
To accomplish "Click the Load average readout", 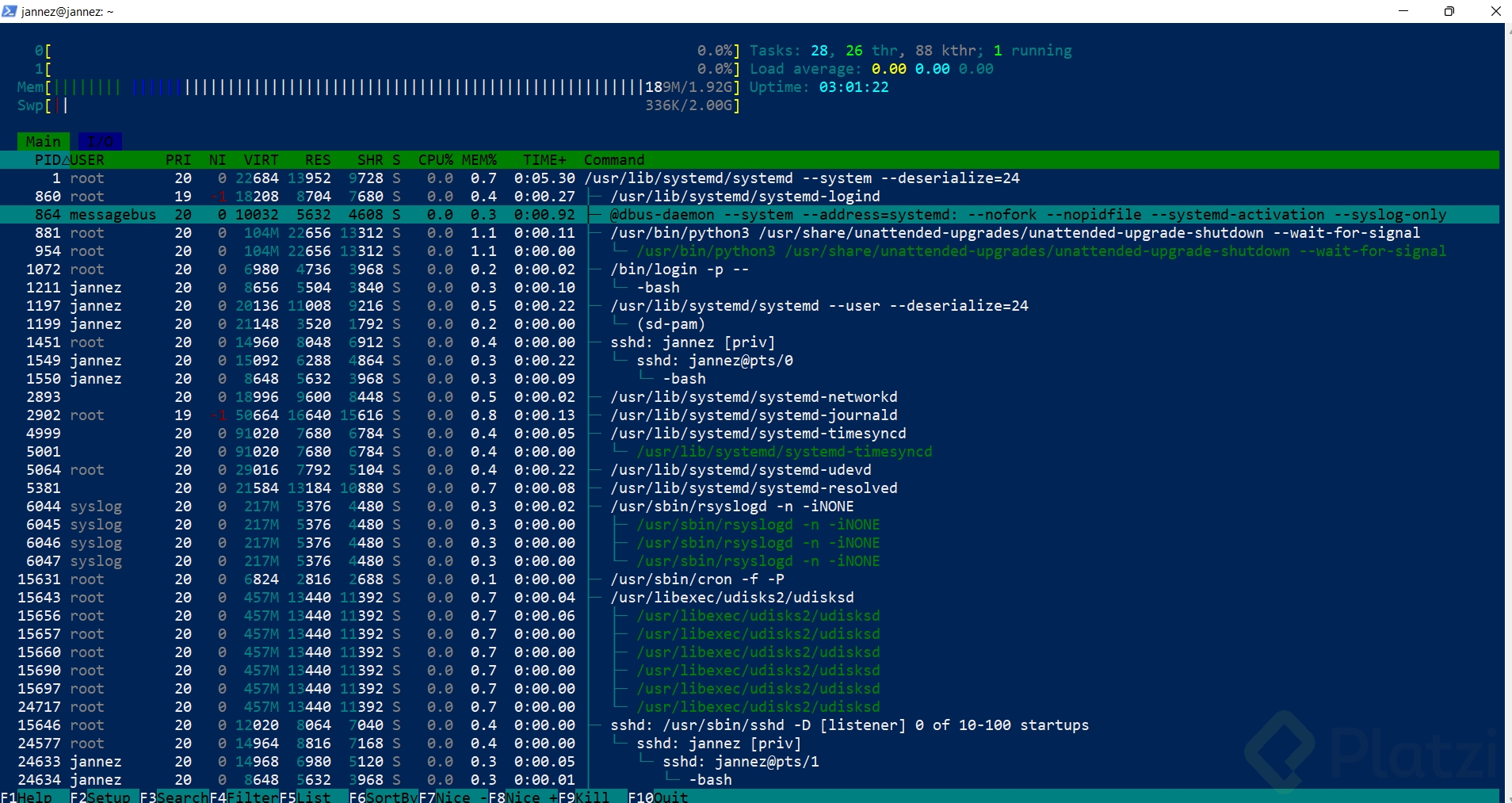I will coord(872,69).
